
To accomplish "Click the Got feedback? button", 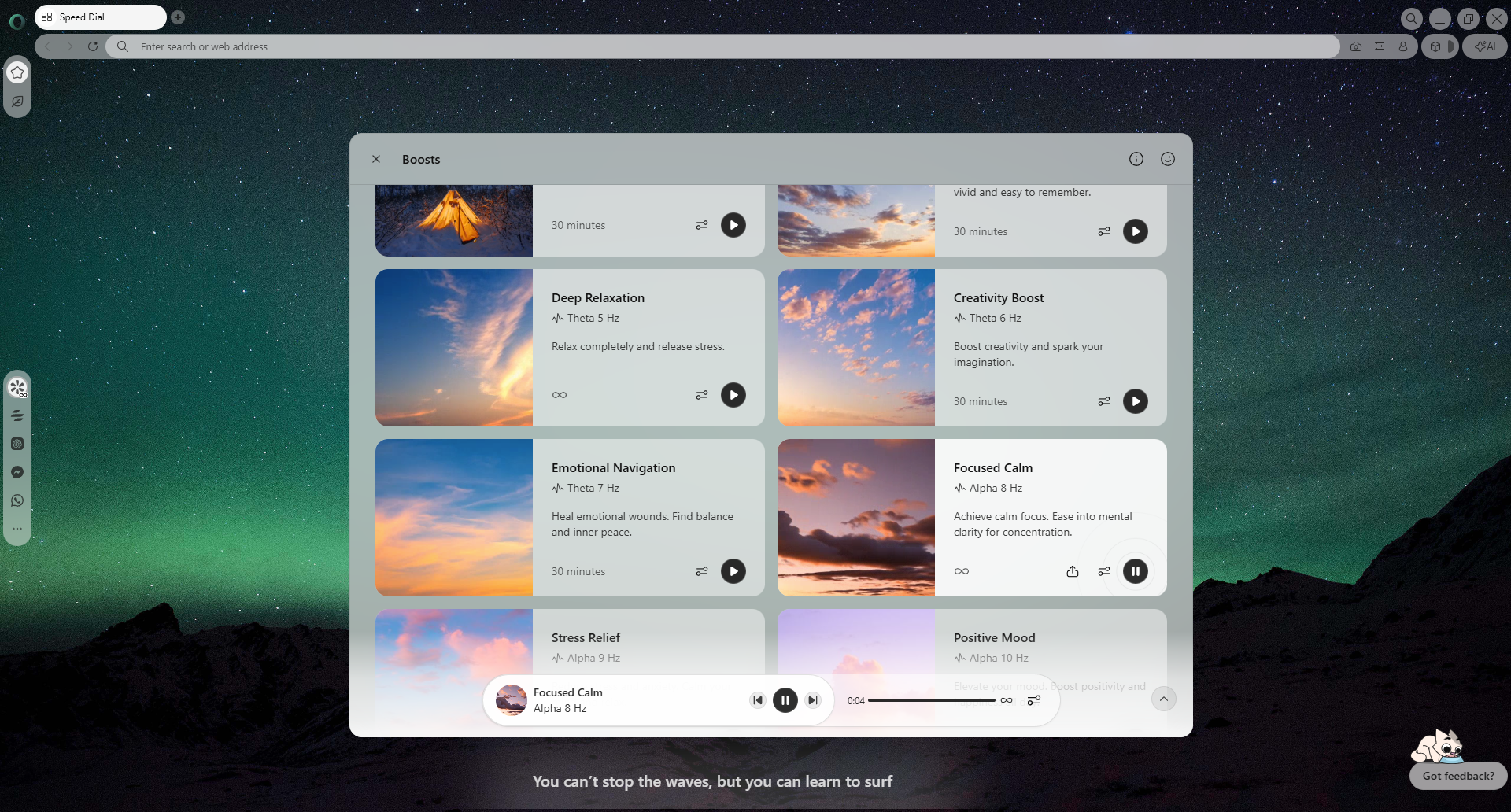I will 1457,776.
